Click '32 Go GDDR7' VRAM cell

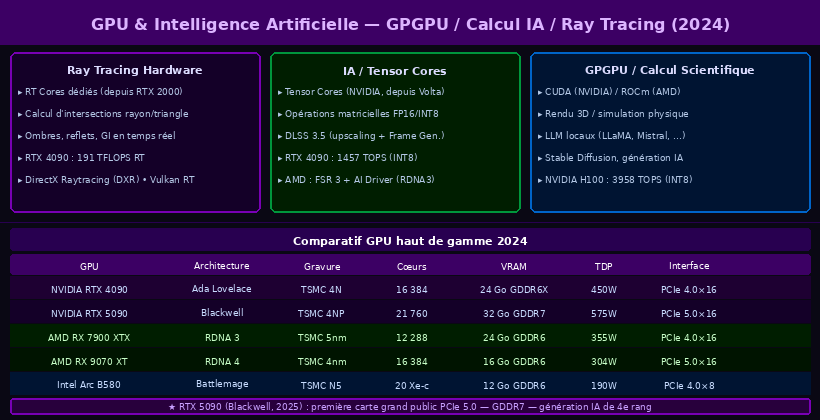(514, 314)
